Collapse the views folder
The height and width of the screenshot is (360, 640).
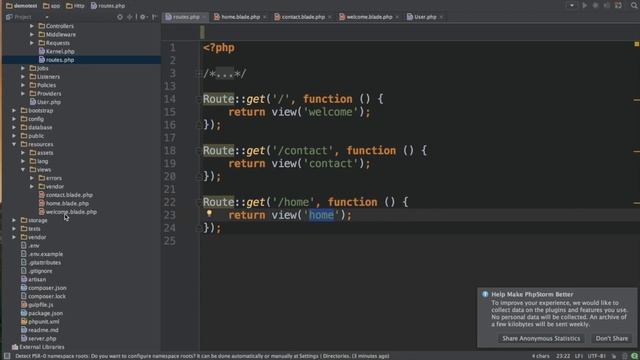coord(23,170)
